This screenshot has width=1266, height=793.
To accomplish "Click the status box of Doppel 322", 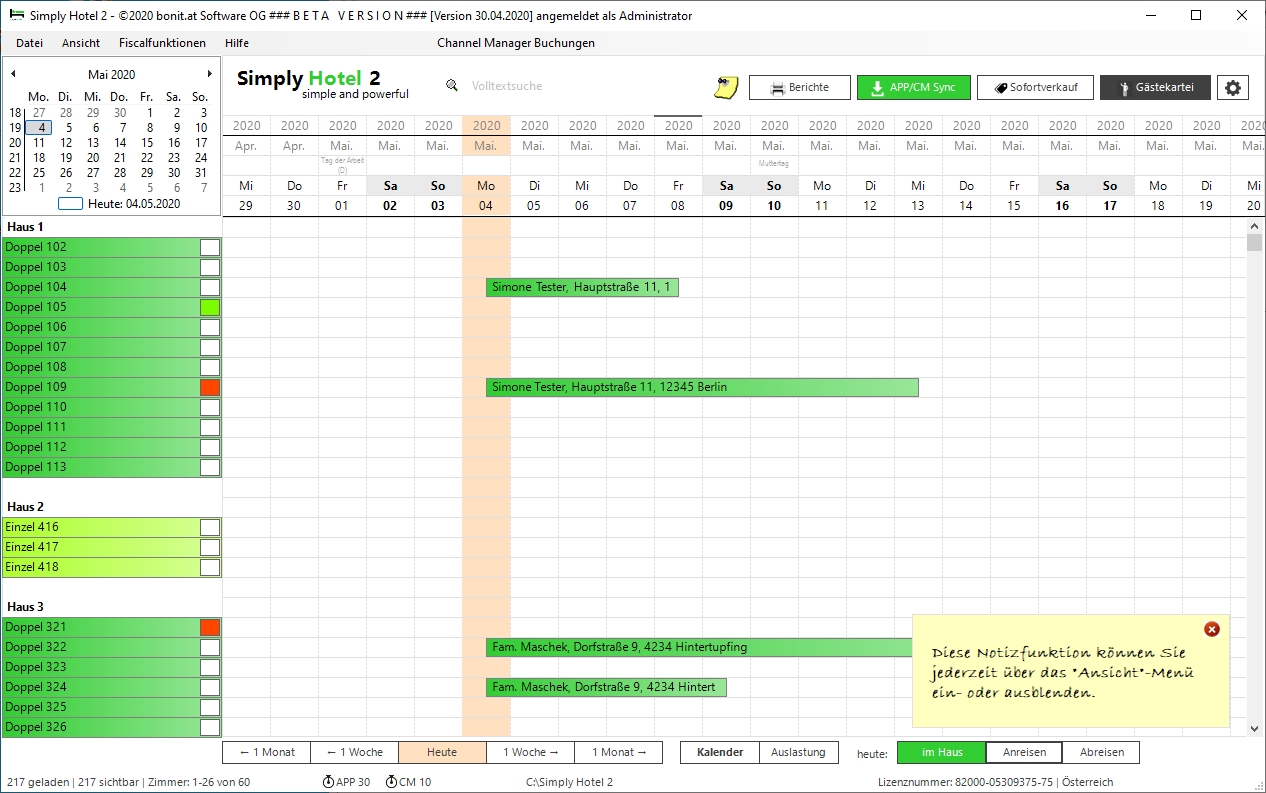I will point(210,647).
